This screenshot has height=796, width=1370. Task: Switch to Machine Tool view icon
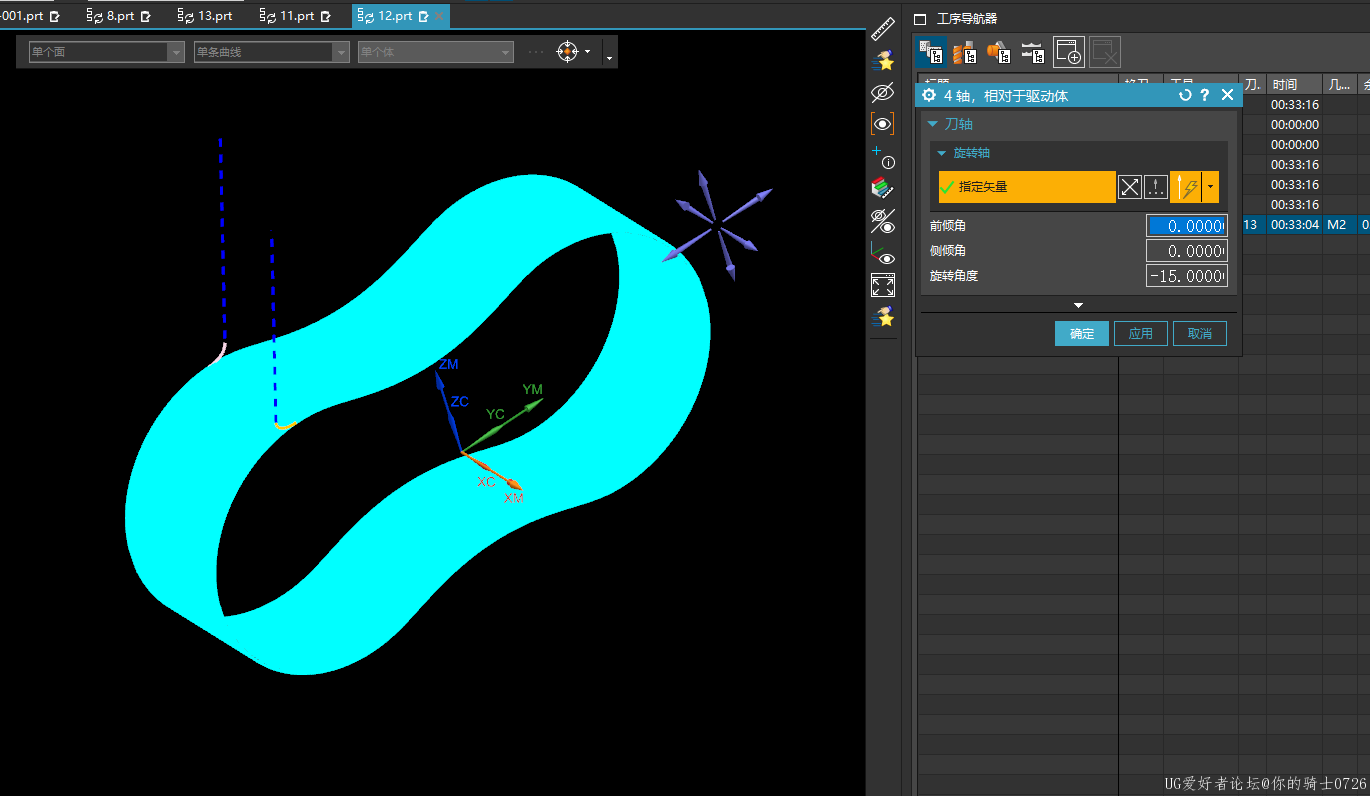(964, 52)
